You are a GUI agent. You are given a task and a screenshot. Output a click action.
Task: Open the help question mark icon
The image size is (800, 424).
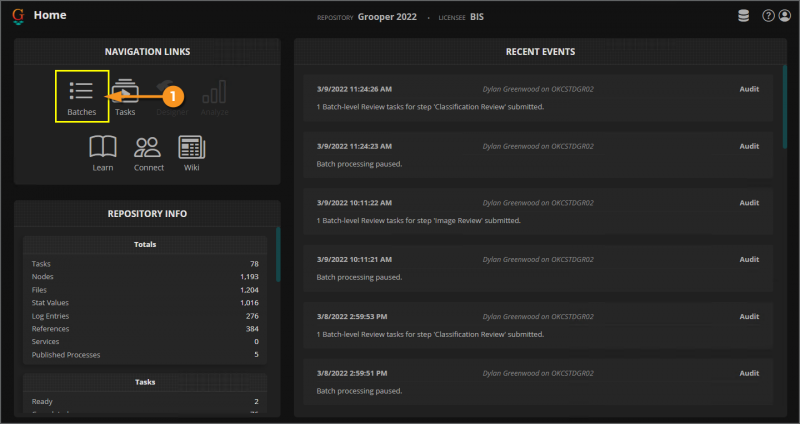pos(768,16)
